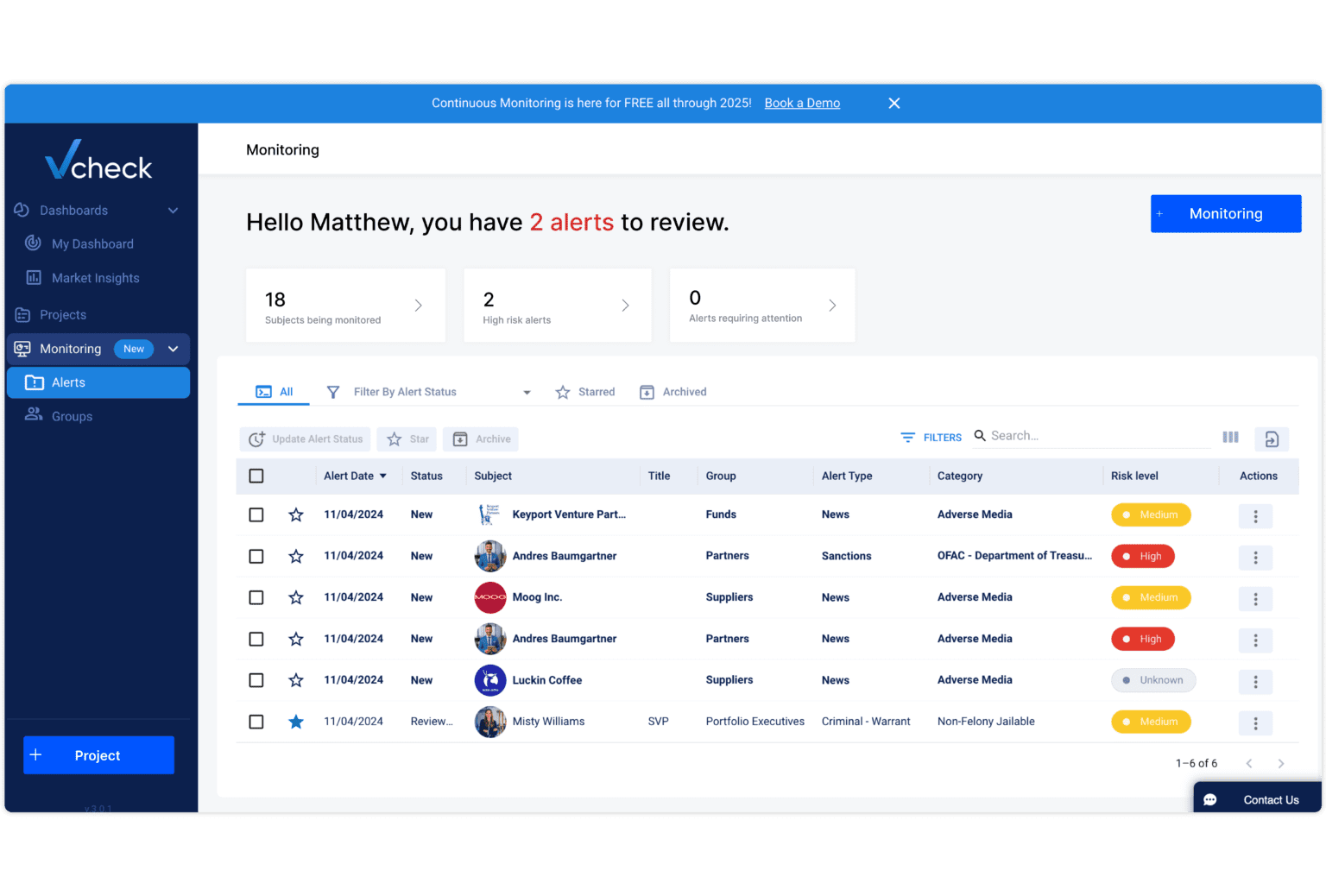
Task: Expand the Dashboards chevron in sidebar
Action: 172,210
